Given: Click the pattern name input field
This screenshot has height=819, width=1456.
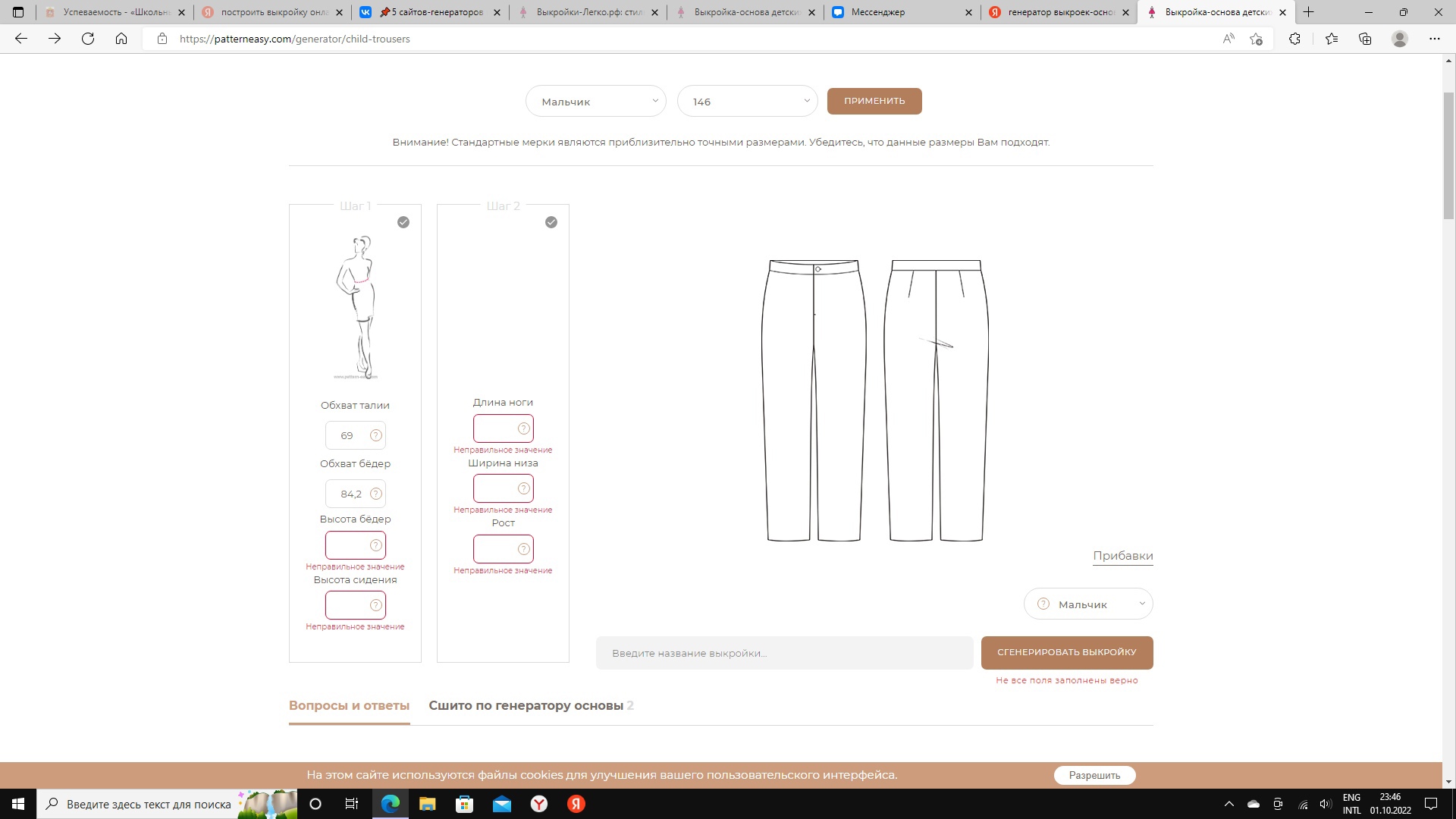Looking at the screenshot, I should [x=784, y=653].
